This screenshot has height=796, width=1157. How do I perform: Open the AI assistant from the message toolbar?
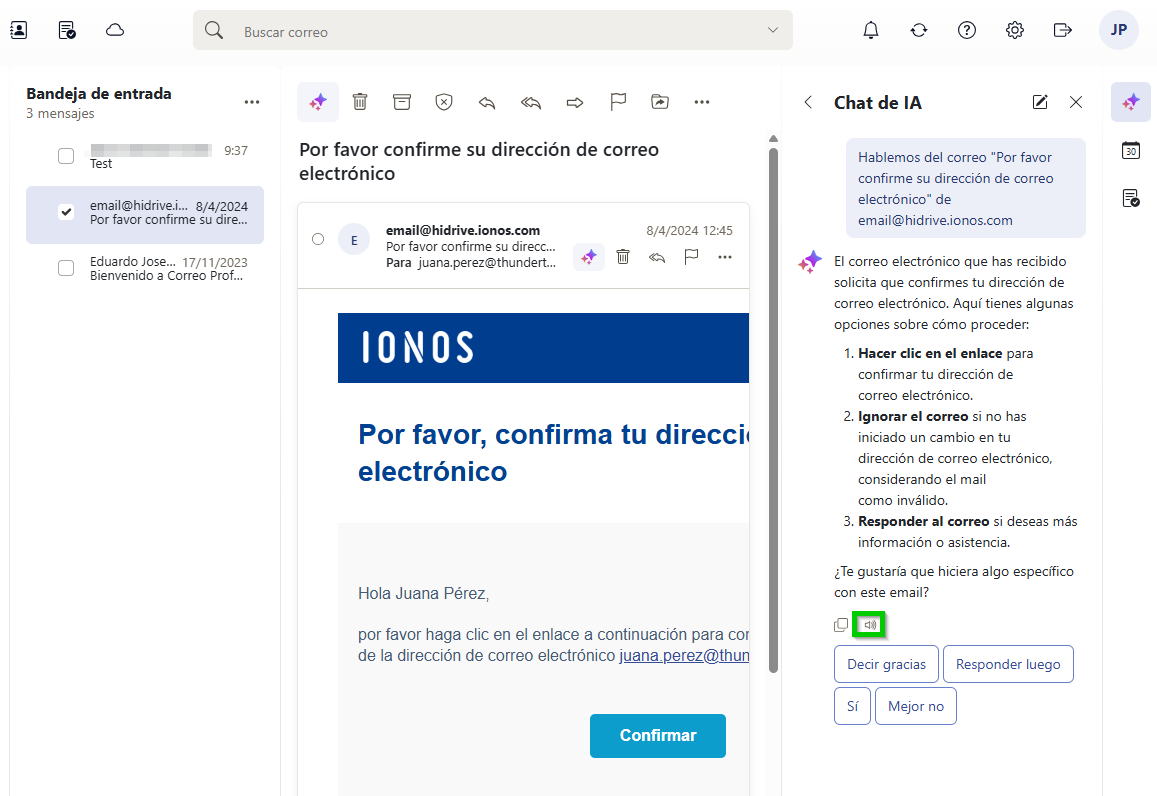click(318, 101)
